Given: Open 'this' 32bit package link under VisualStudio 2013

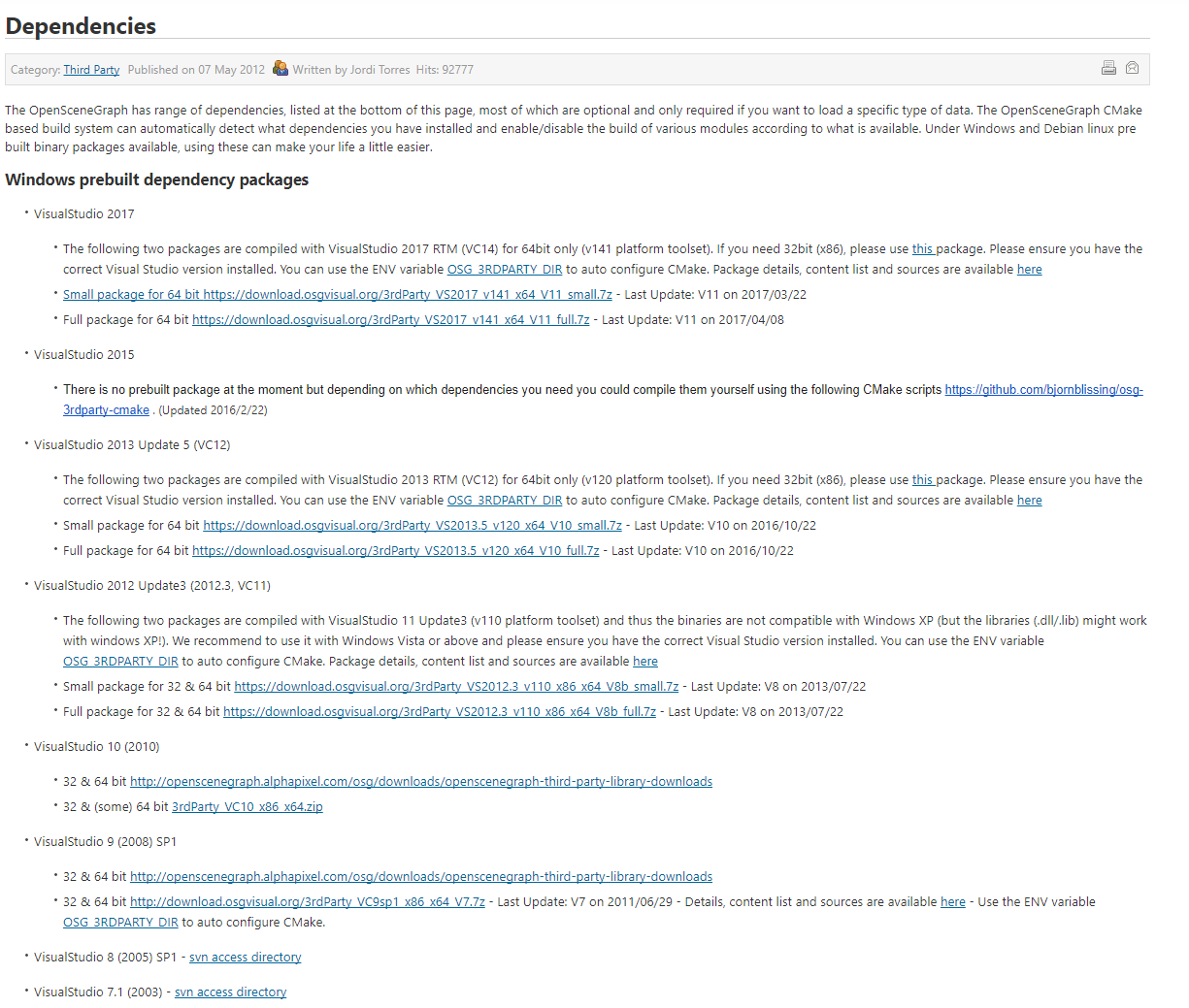Looking at the screenshot, I should 922,480.
